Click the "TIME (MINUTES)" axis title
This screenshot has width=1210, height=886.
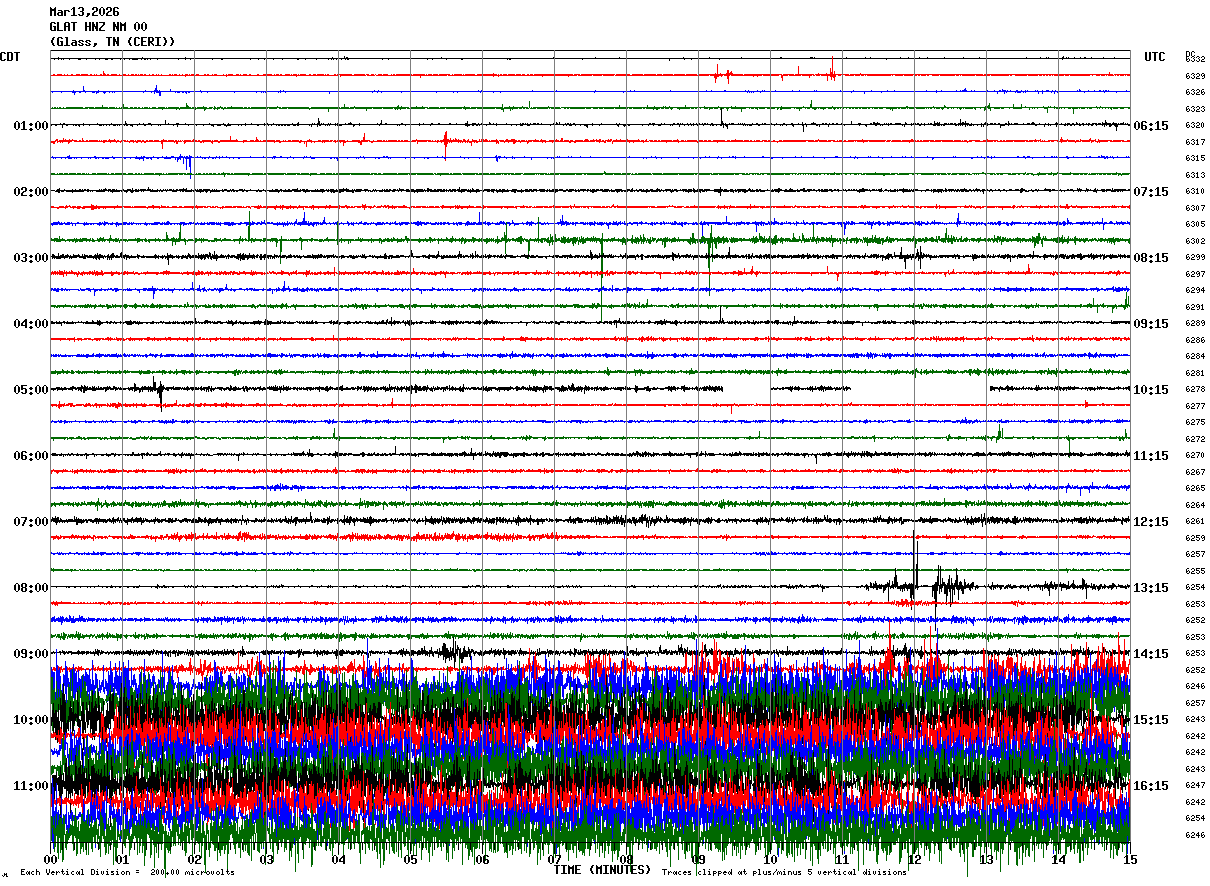(x=602, y=870)
